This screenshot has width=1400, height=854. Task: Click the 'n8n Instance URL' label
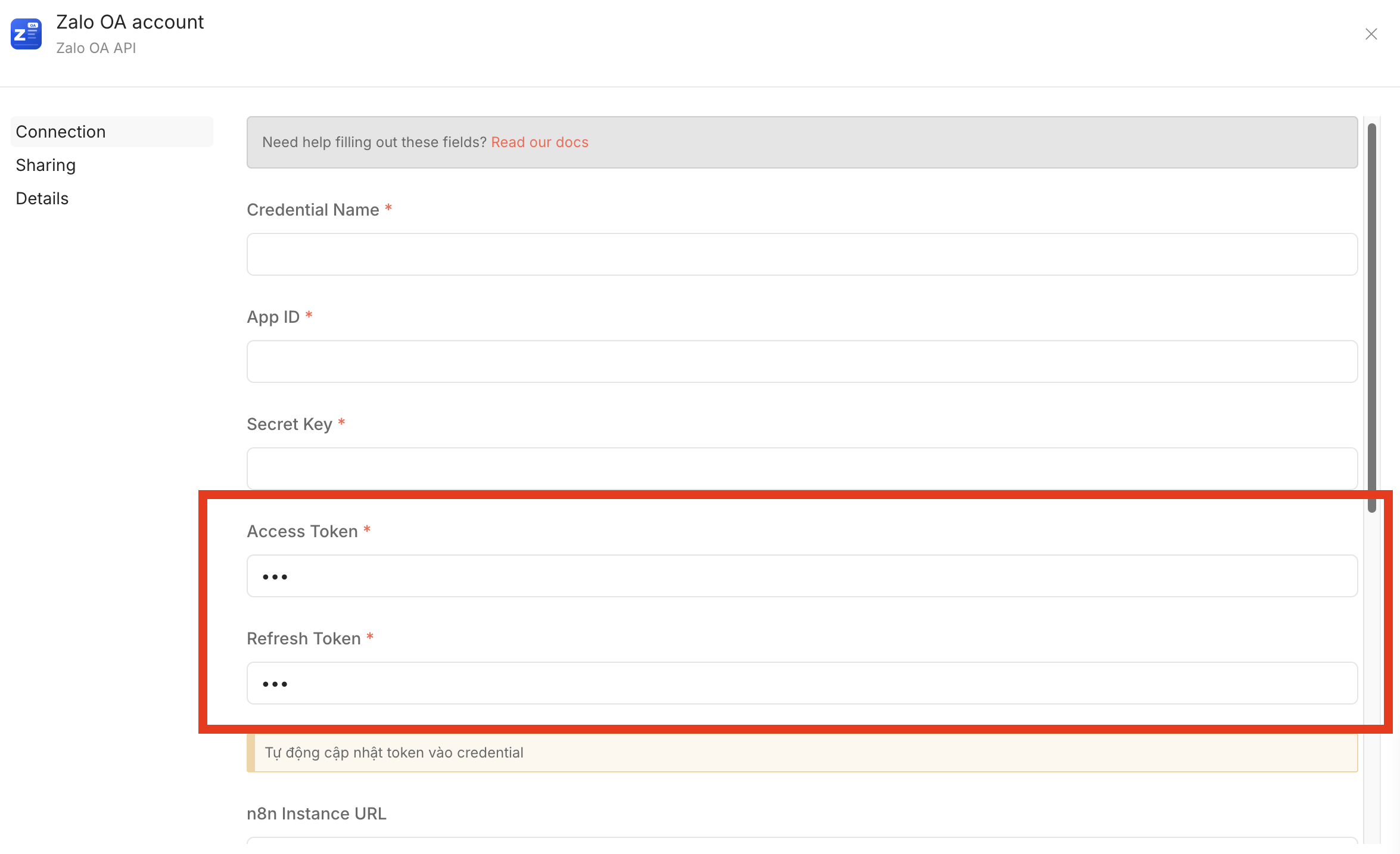[x=317, y=814]
